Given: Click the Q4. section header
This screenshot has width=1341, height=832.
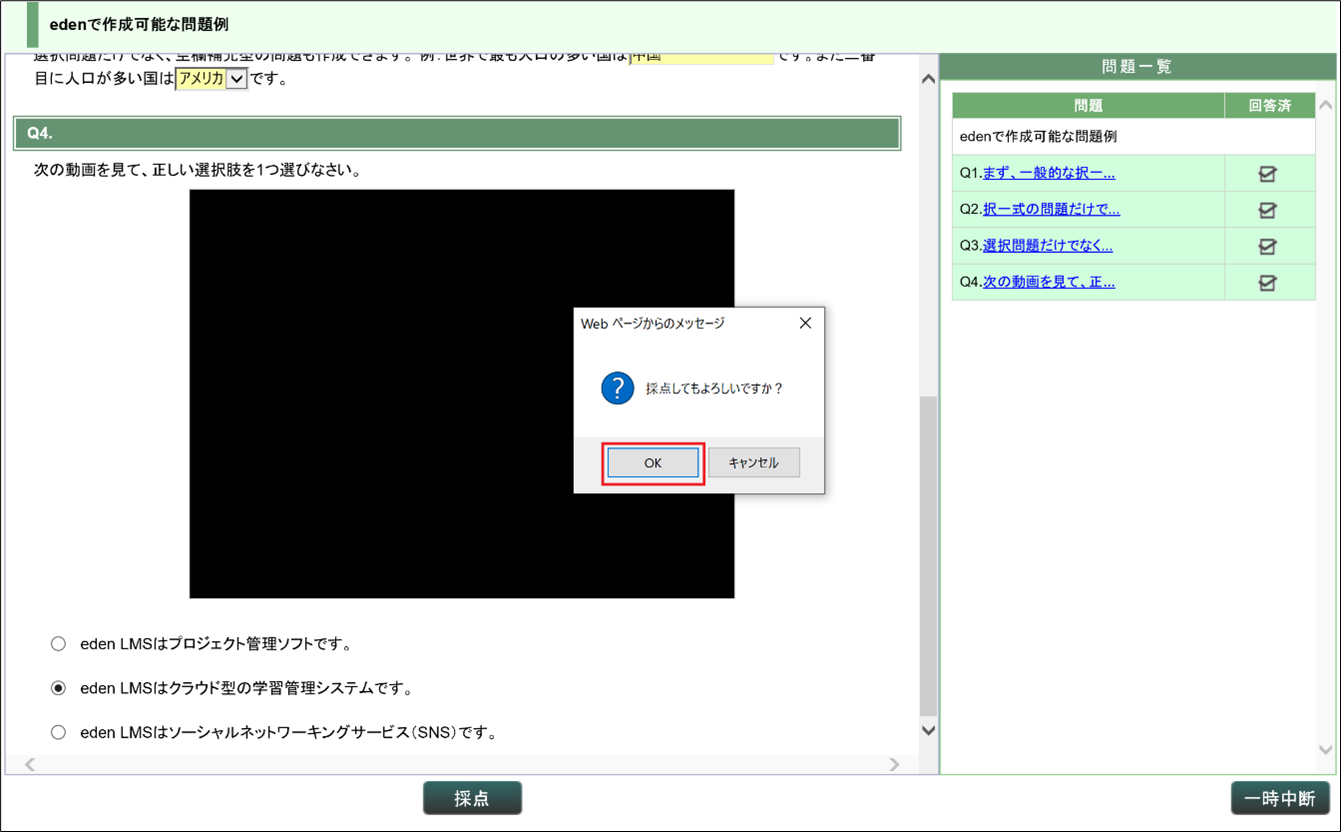Looking at the screenshot, I should 457,133.
